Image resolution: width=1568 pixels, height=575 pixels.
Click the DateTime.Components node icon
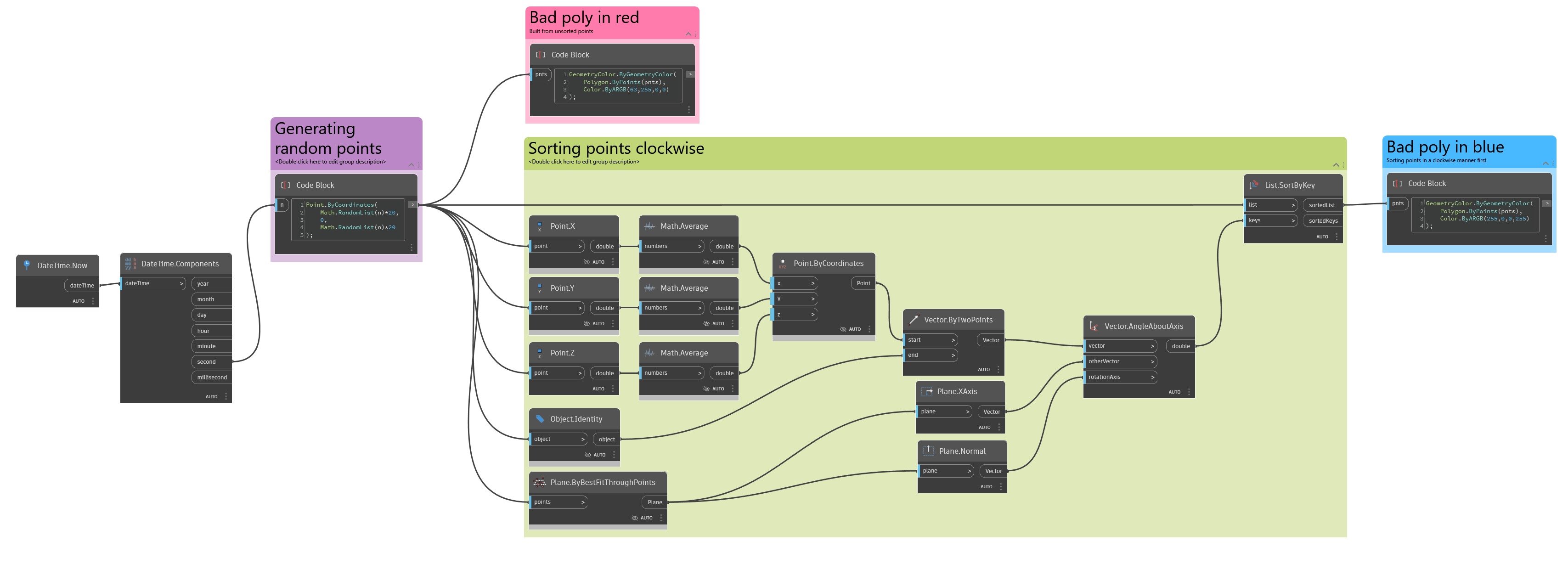pyautogui.click(x=130, y=264)
